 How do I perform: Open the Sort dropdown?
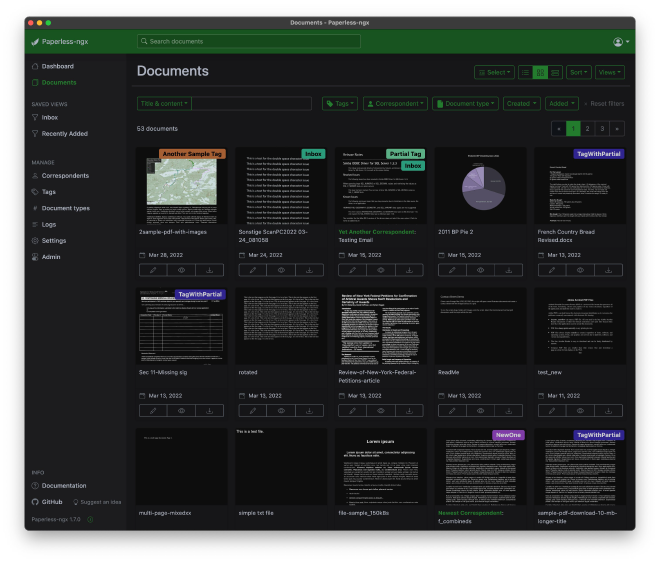579,72
